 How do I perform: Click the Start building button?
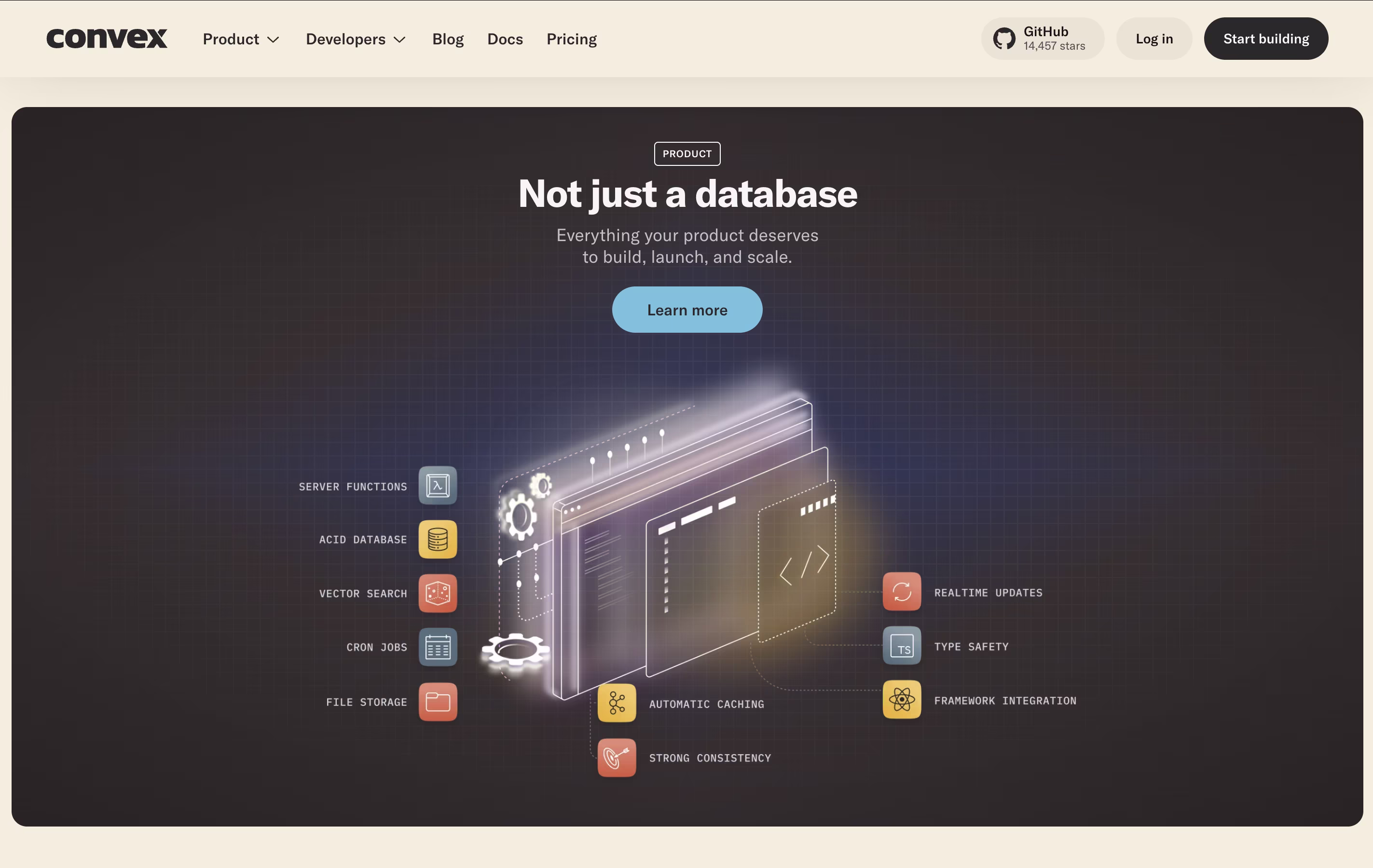pyautogui.click(x=1265, y=39)
